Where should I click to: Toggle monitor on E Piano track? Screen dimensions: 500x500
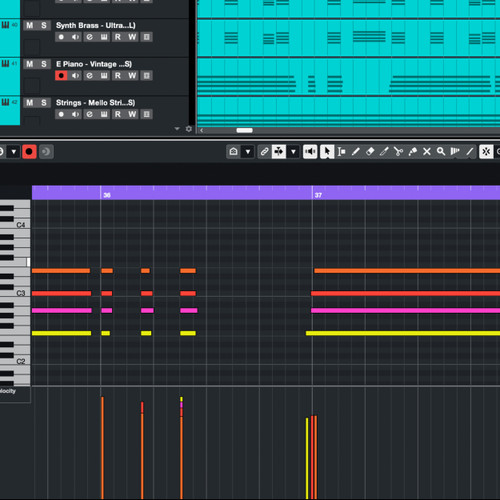tap(76, 76)
